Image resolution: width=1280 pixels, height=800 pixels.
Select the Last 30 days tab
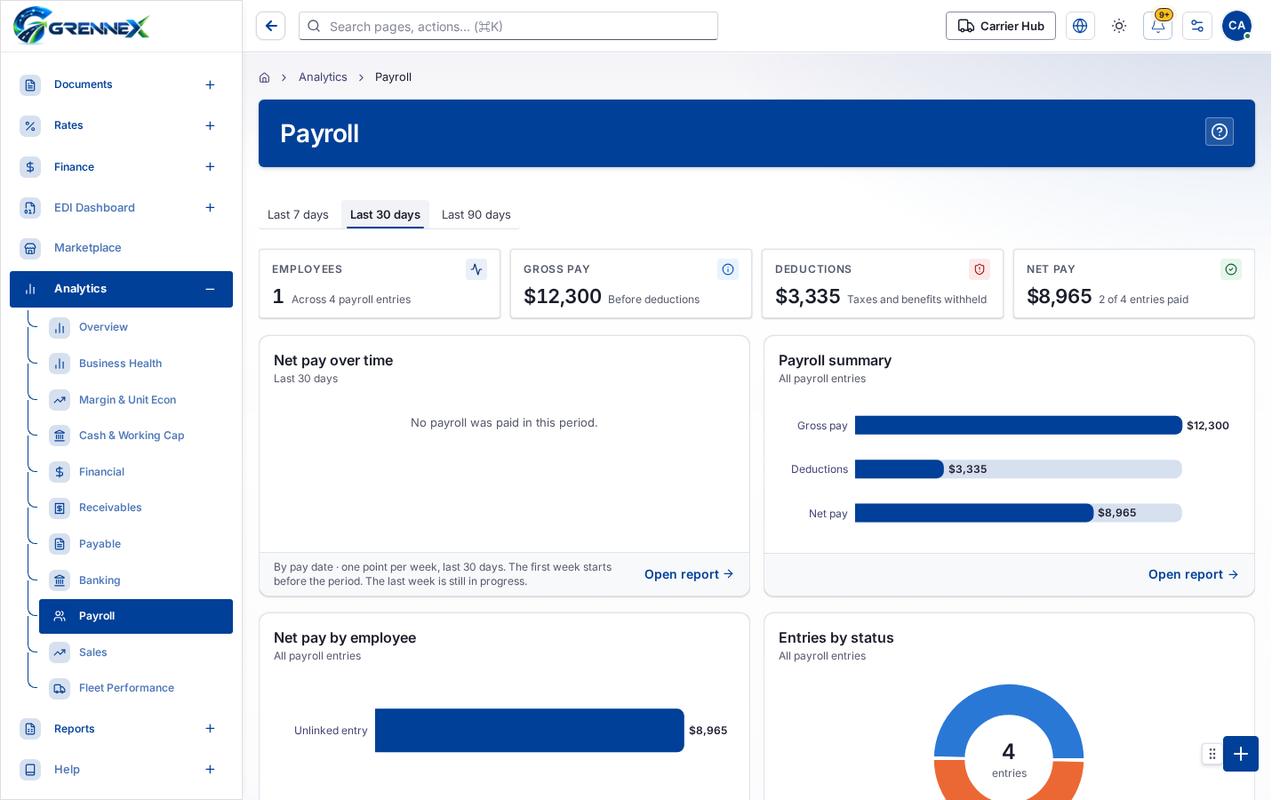point(385,215)
